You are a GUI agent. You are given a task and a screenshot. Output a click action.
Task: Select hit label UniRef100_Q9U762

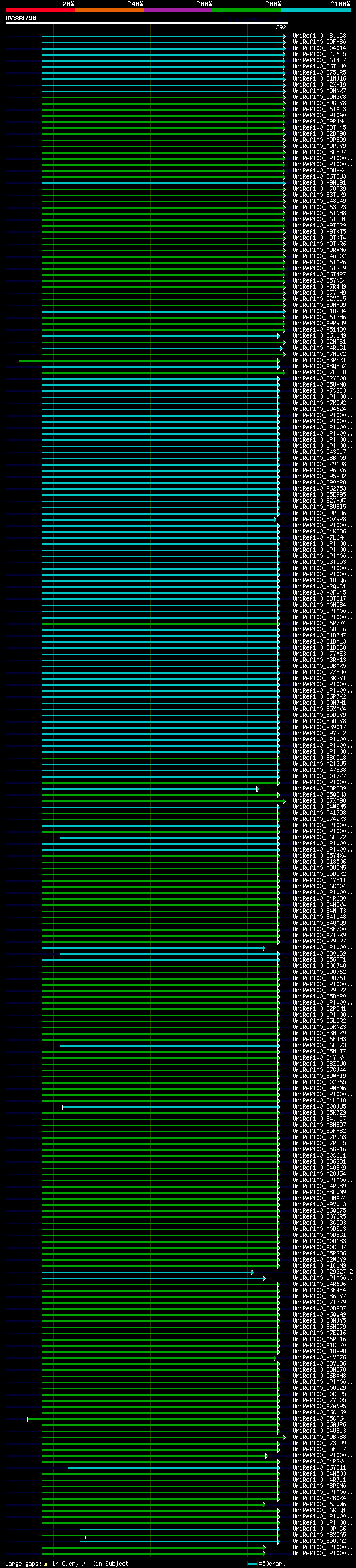319,972
